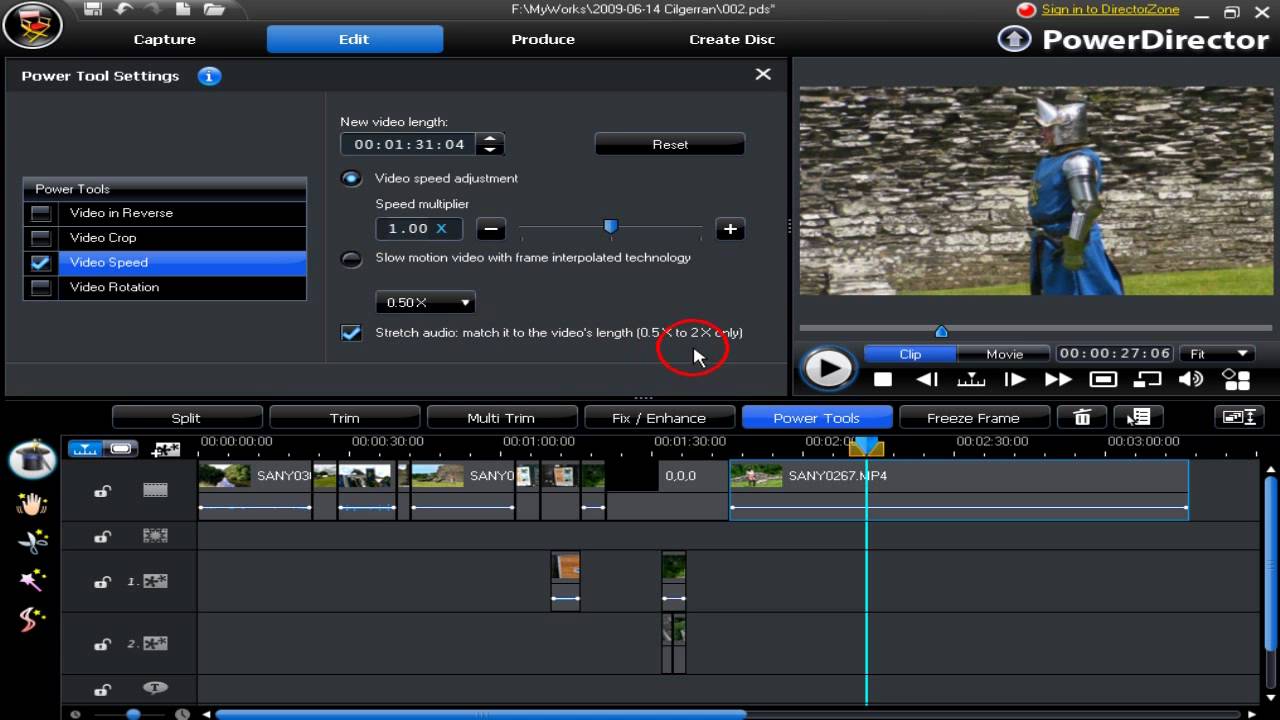Delete selected clip with trash icon

pyautogui.click(x=1082, y=418)
